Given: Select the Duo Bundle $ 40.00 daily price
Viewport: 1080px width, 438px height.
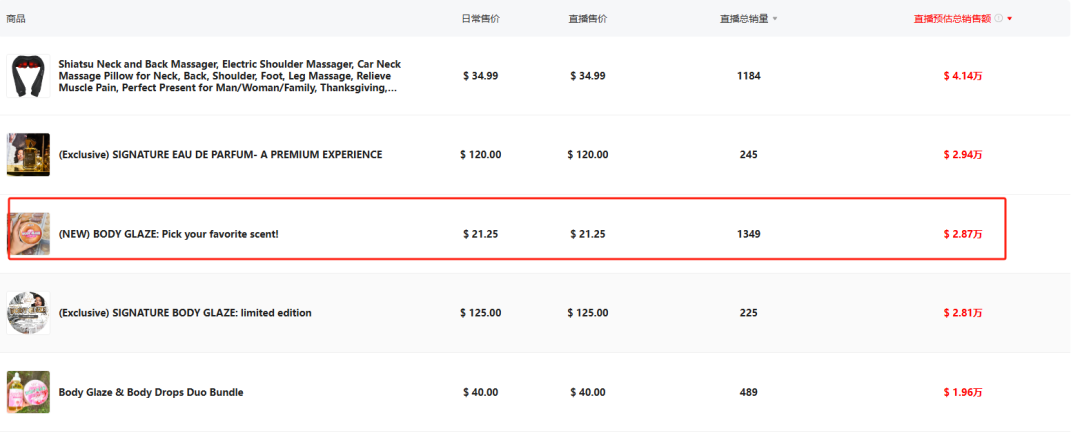Looking at the screenshot, I should [481, 392].
